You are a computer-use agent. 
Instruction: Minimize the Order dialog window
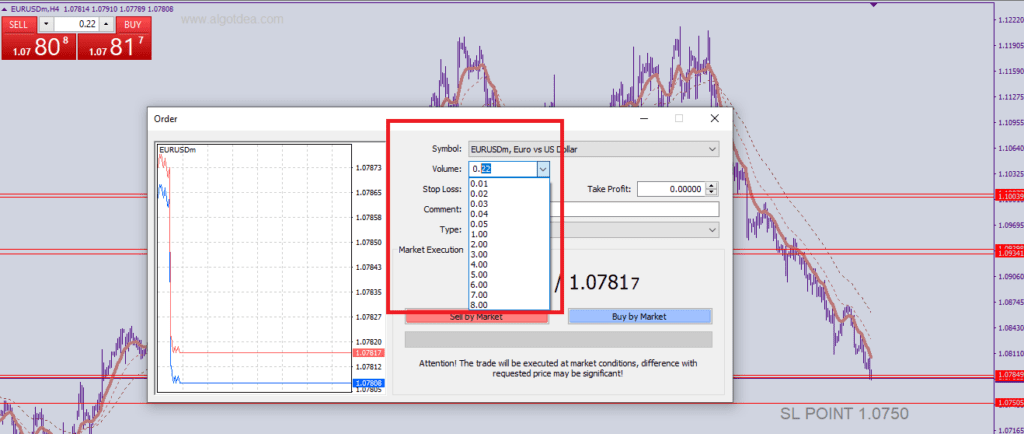coord(645,118)
